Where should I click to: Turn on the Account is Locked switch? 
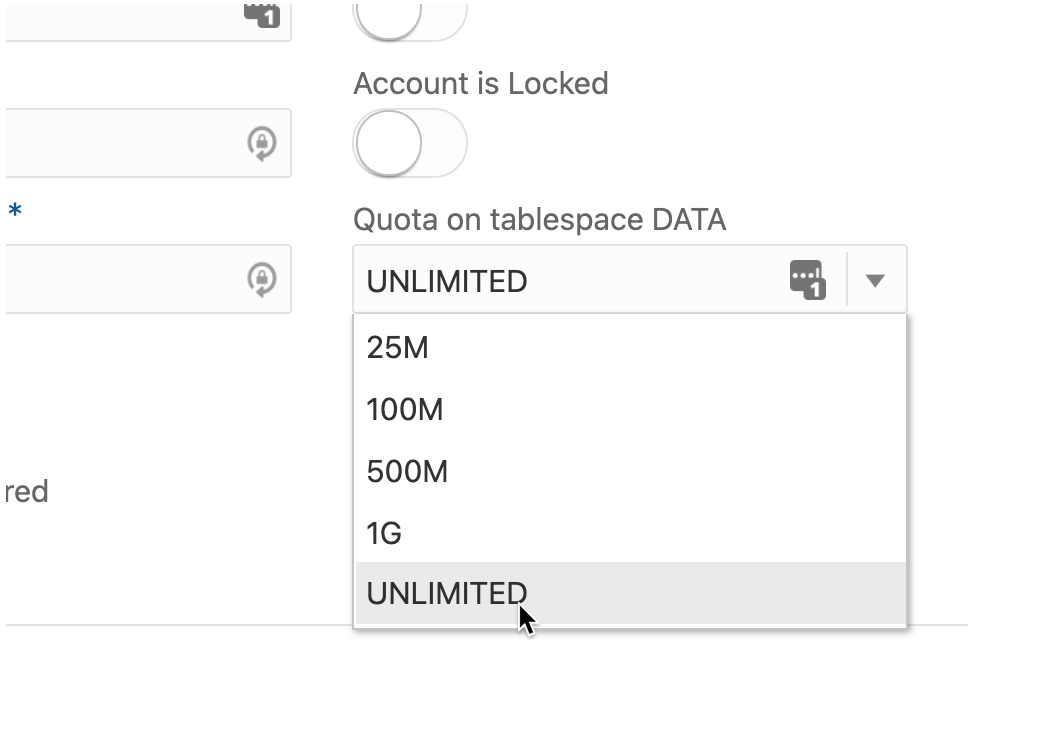click(409, 143)
